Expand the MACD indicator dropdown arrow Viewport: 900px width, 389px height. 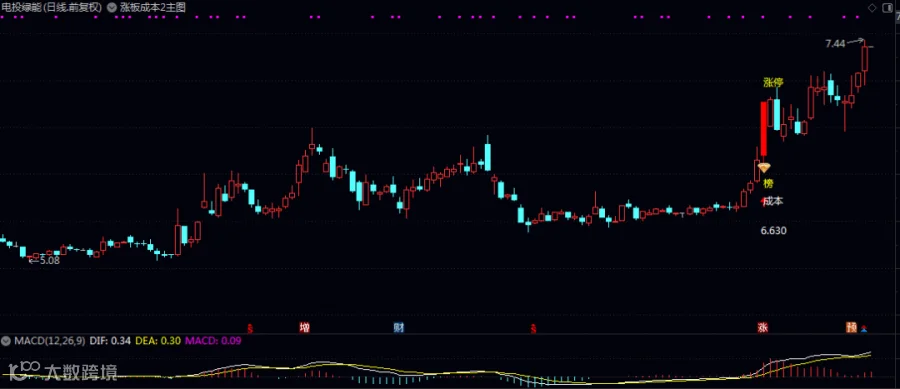tap(6, 341)
